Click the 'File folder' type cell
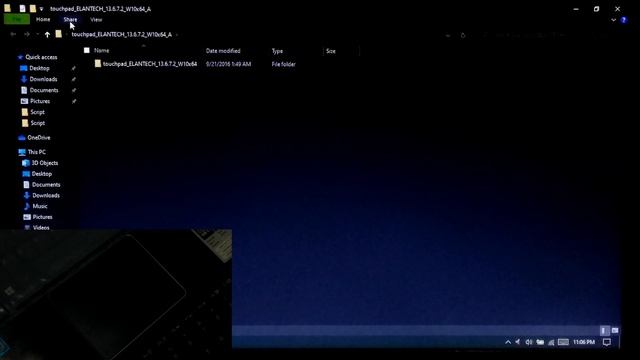The height and width of the screenshot is (360, 640). pos(283,64)
